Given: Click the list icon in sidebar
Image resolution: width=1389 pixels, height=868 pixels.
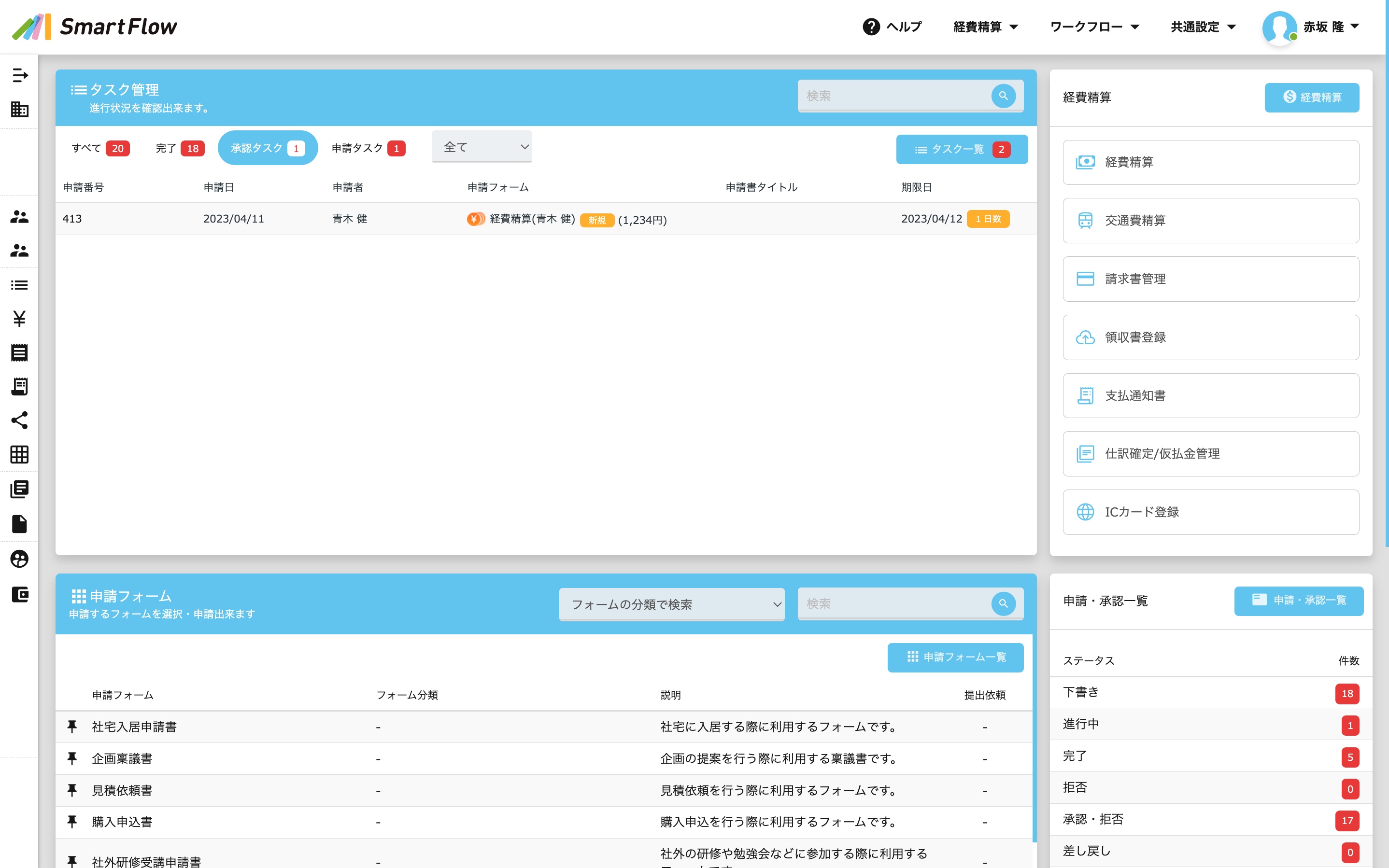Looking at the screenshot, I should tap(19, 285).
